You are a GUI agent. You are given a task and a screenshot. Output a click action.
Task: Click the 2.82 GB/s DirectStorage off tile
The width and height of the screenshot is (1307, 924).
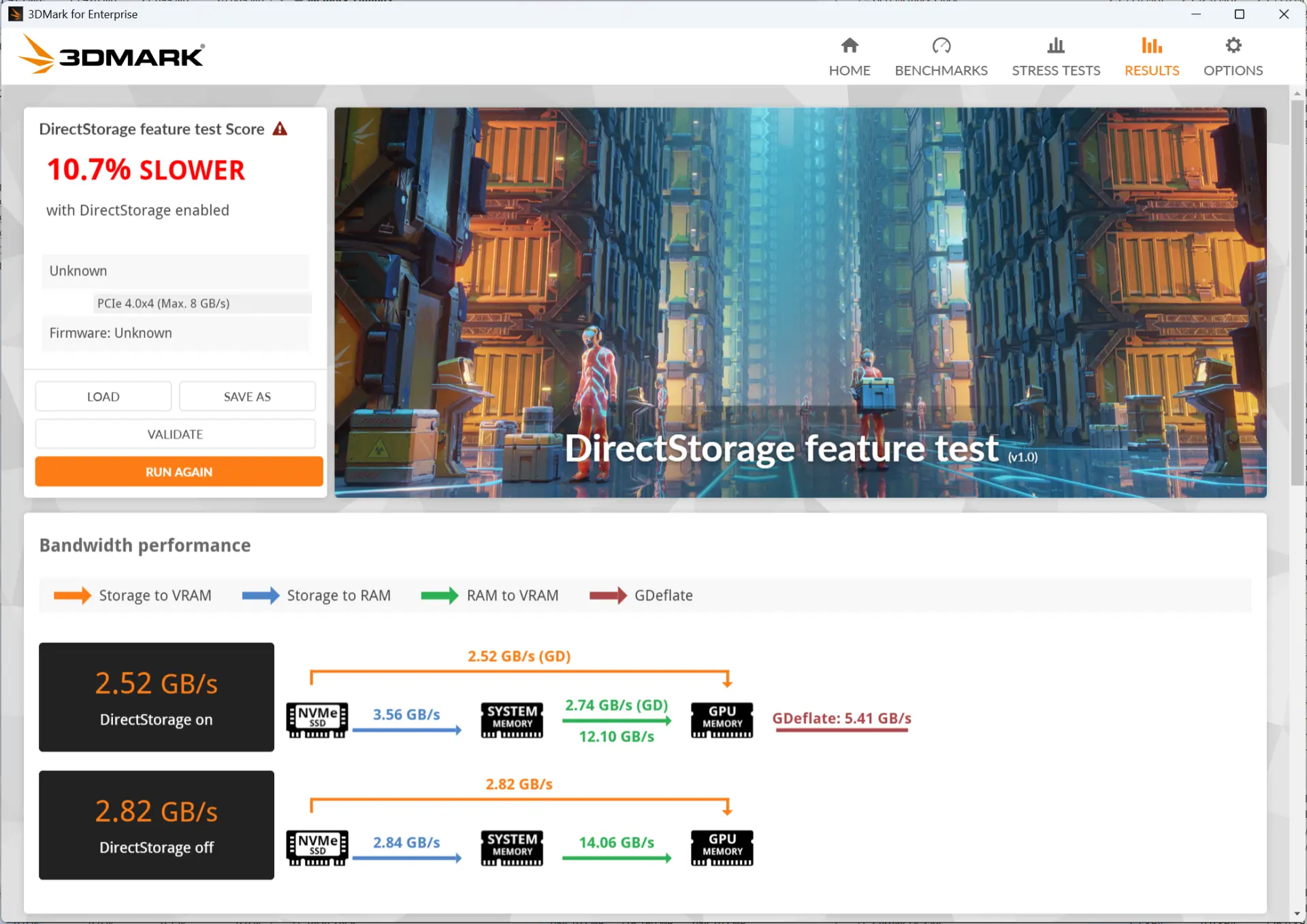[157, 825]
